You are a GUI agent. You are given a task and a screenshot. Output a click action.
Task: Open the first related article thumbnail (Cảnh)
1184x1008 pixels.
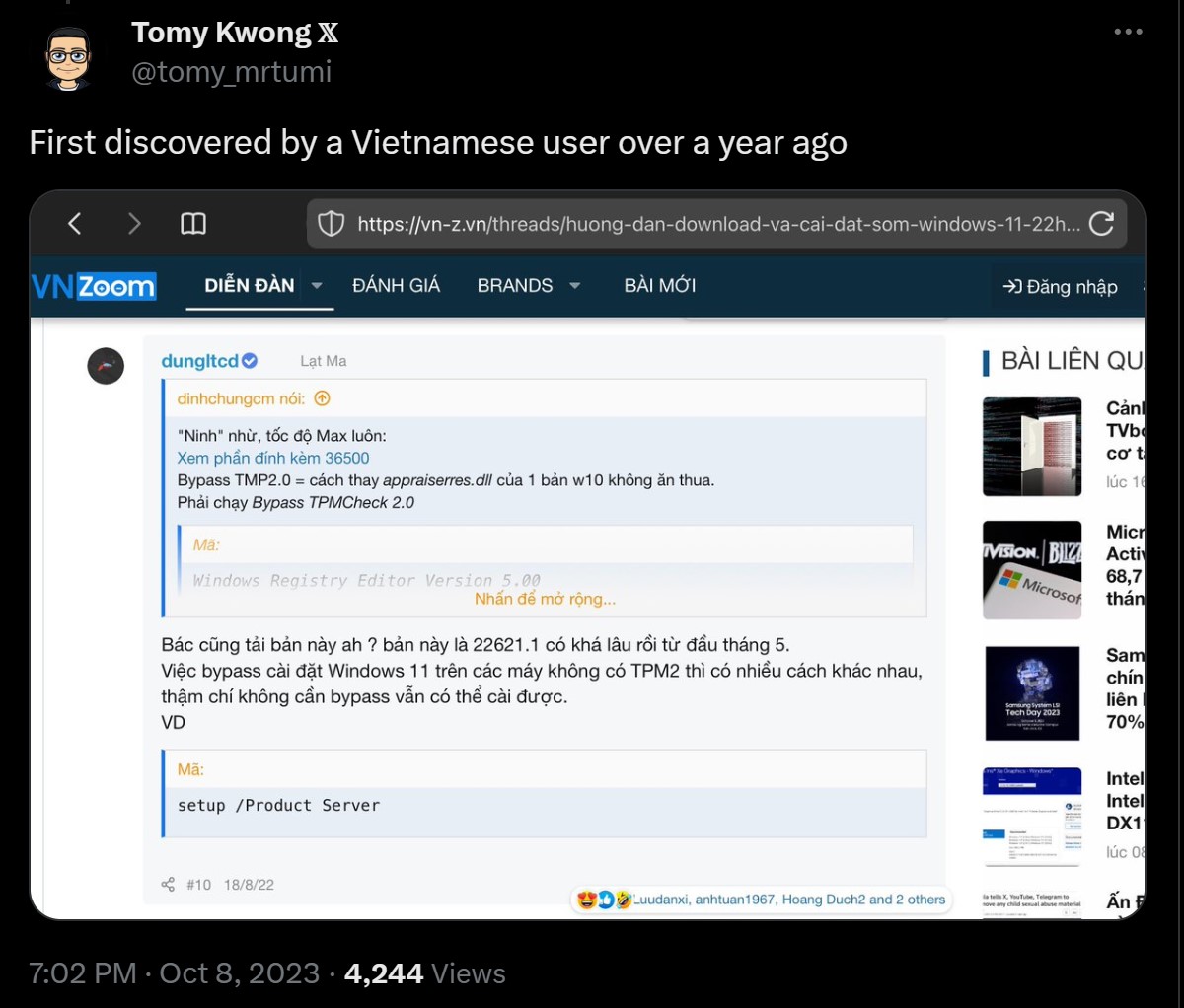pyautogui.click(x=1032, y=447)
